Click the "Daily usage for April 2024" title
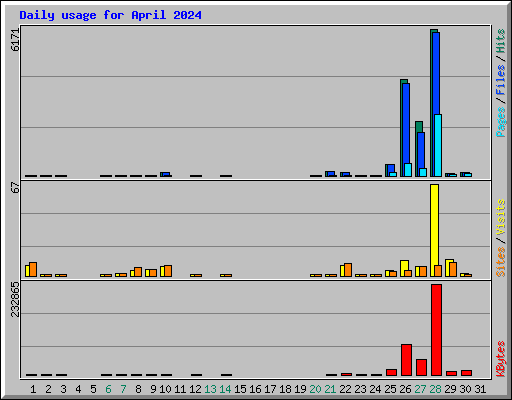This screenshot has width=512, height=400. [110, 15]
